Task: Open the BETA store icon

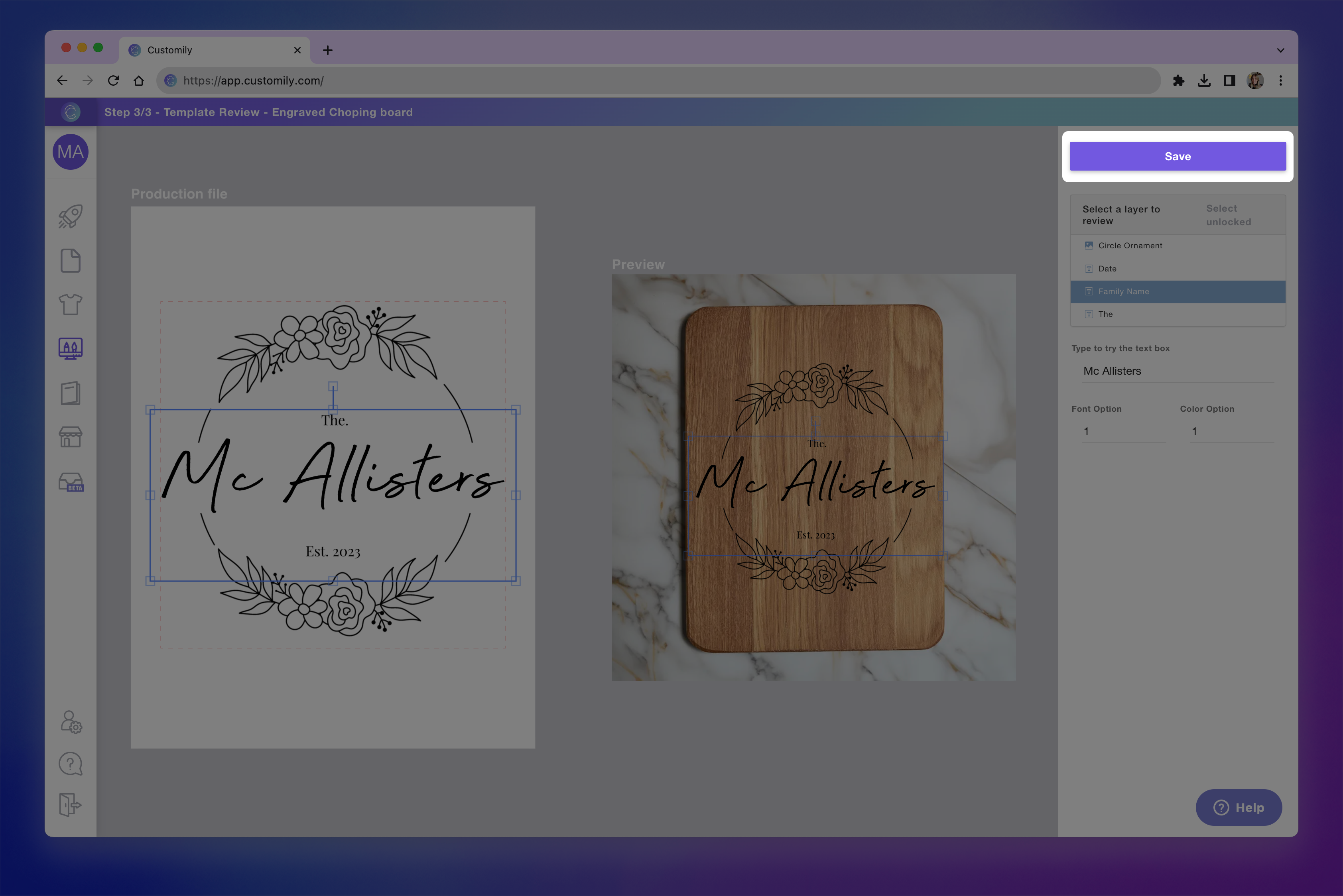Action: pos(71,482)
